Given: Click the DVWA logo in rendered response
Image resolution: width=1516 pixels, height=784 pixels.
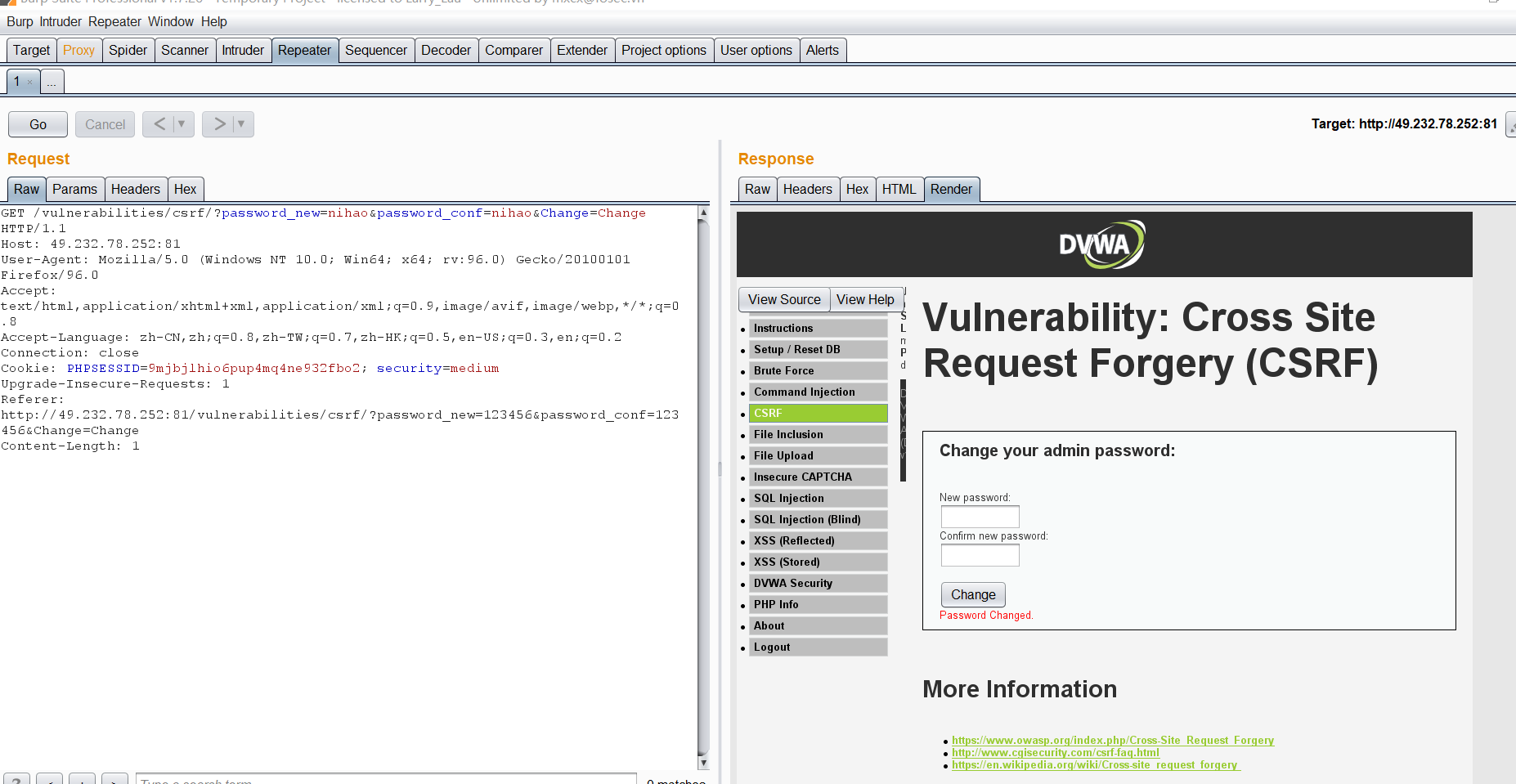Looking at the screenshot, I should click(x=1102, y=244).
